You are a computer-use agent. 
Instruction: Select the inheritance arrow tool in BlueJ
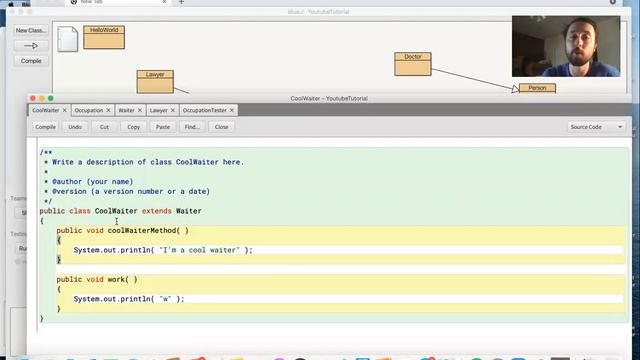tap(31, 46)
